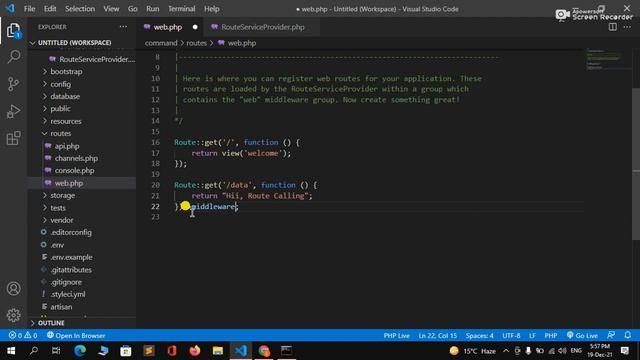Open .editorconfig file

click(x=71, y=232)
